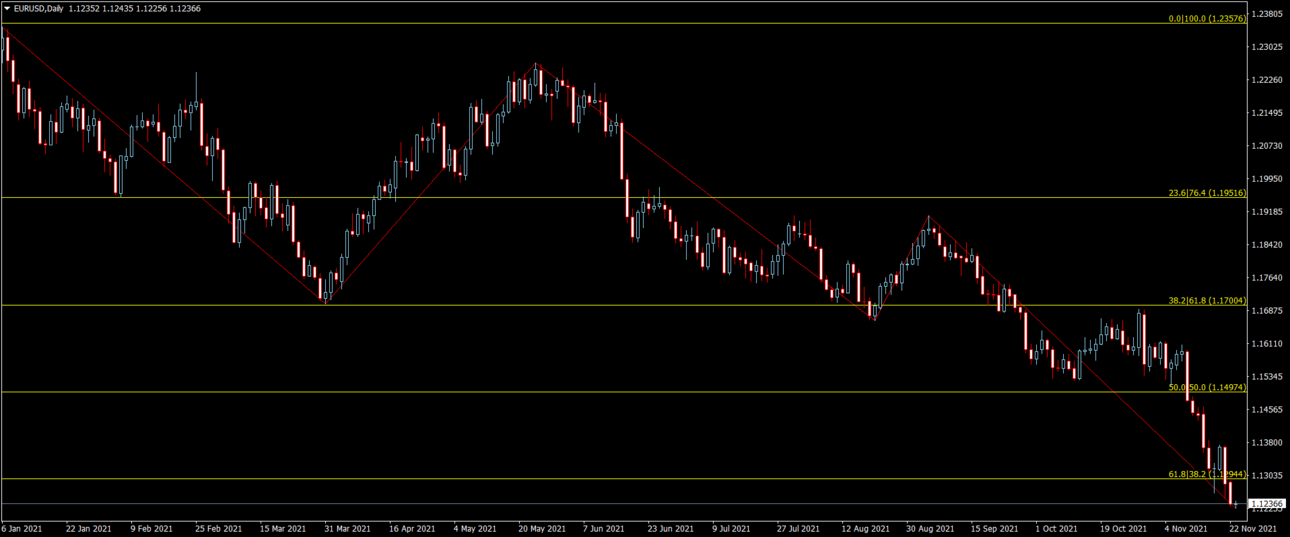Click the 1.15345 price axis label
Image resolution: width=1290 pixels, height=537 pixels.
click(x=1268, y=377)
